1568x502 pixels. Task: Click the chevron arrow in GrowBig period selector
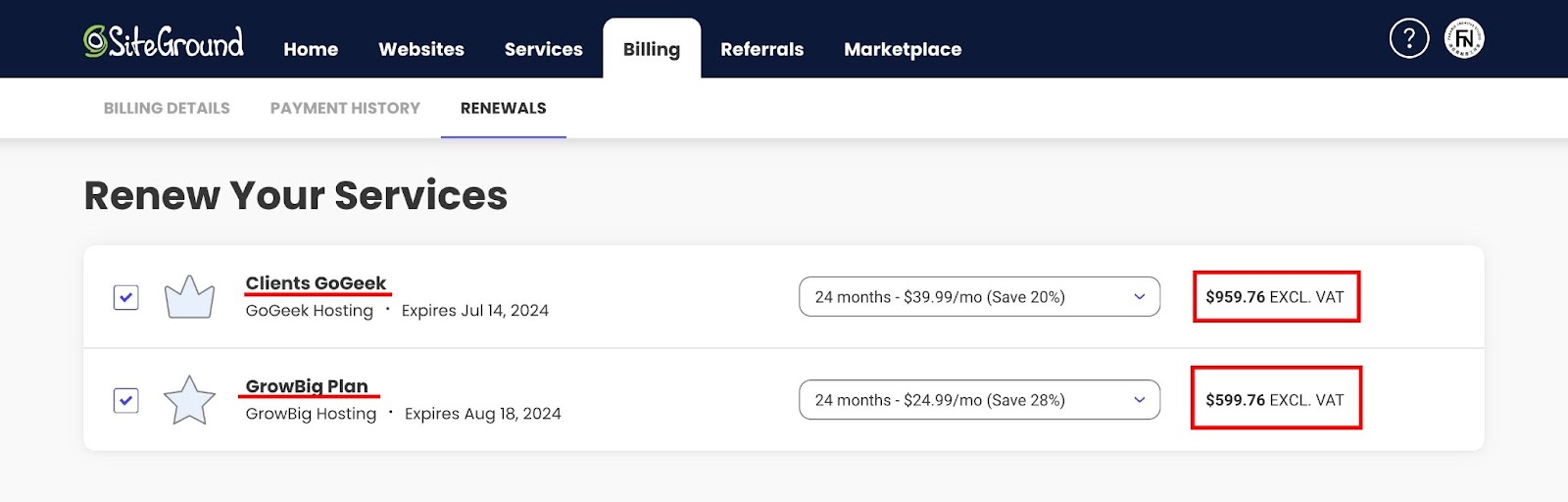pos(1140,400)
